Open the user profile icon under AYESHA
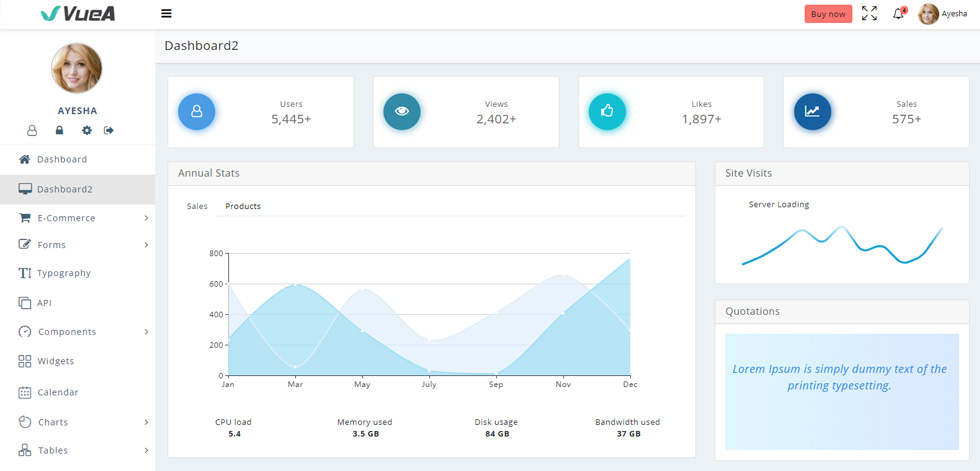Image resolution: width=980 pixels, height=471 pixels. tap(32, 131)
